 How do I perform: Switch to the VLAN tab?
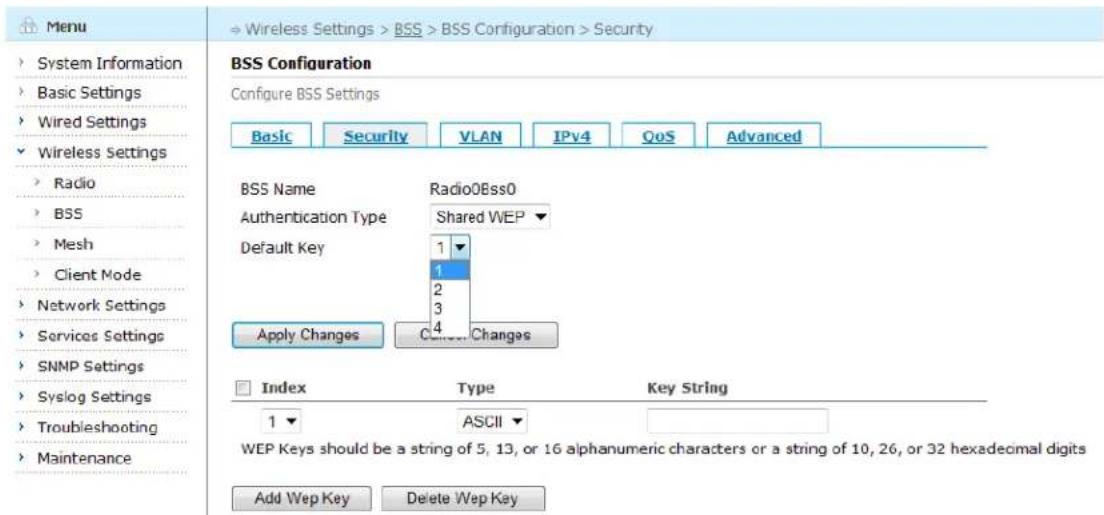[x=480, y=137]
